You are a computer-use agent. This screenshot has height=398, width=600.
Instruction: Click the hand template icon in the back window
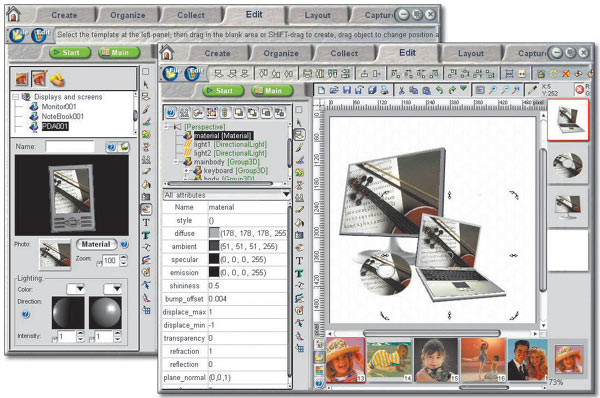point(57,79)
